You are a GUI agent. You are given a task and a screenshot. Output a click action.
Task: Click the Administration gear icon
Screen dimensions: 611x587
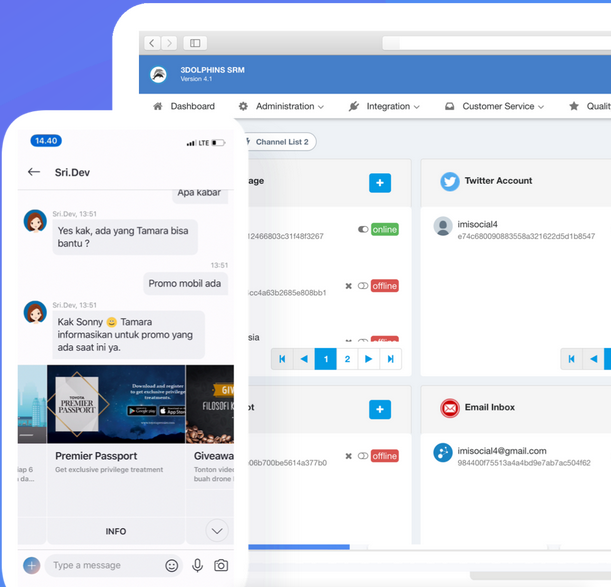tap(243, 106)
